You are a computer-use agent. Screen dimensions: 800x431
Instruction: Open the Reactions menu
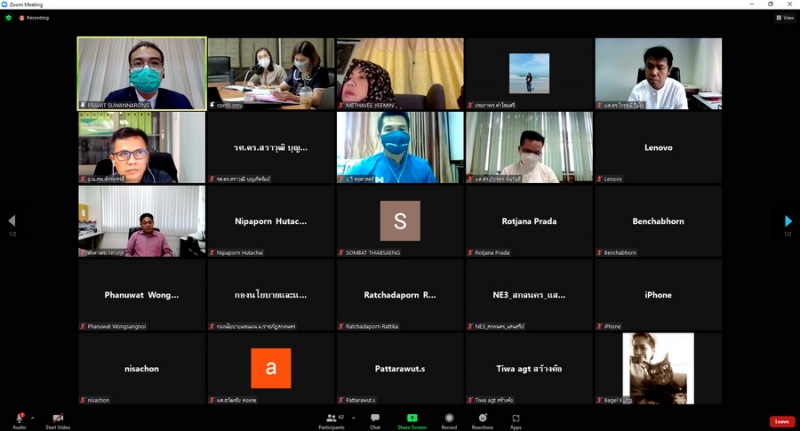(x=482, y=418)
